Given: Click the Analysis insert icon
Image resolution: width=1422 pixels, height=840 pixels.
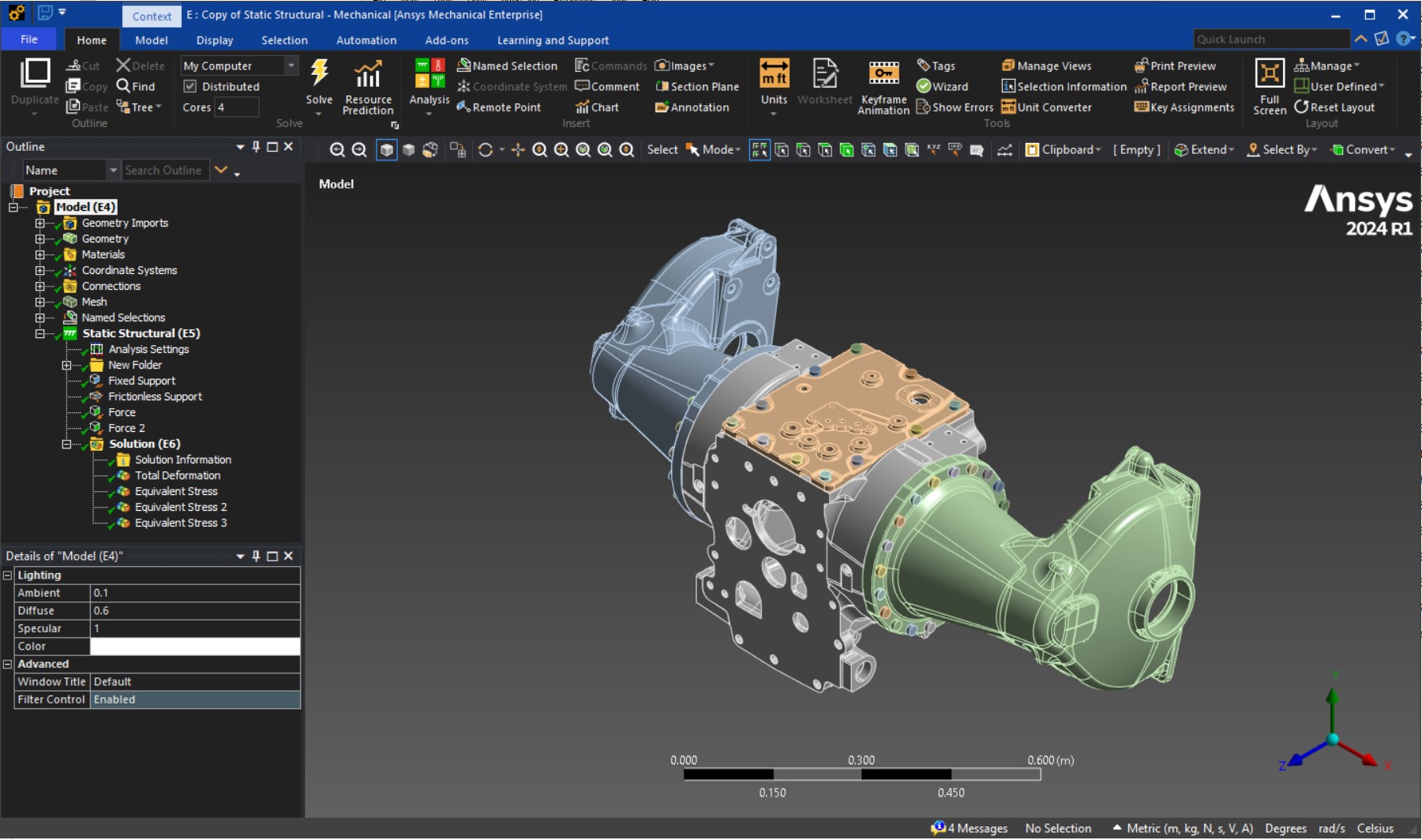Looking at the screenshot, I should point(430,73).
